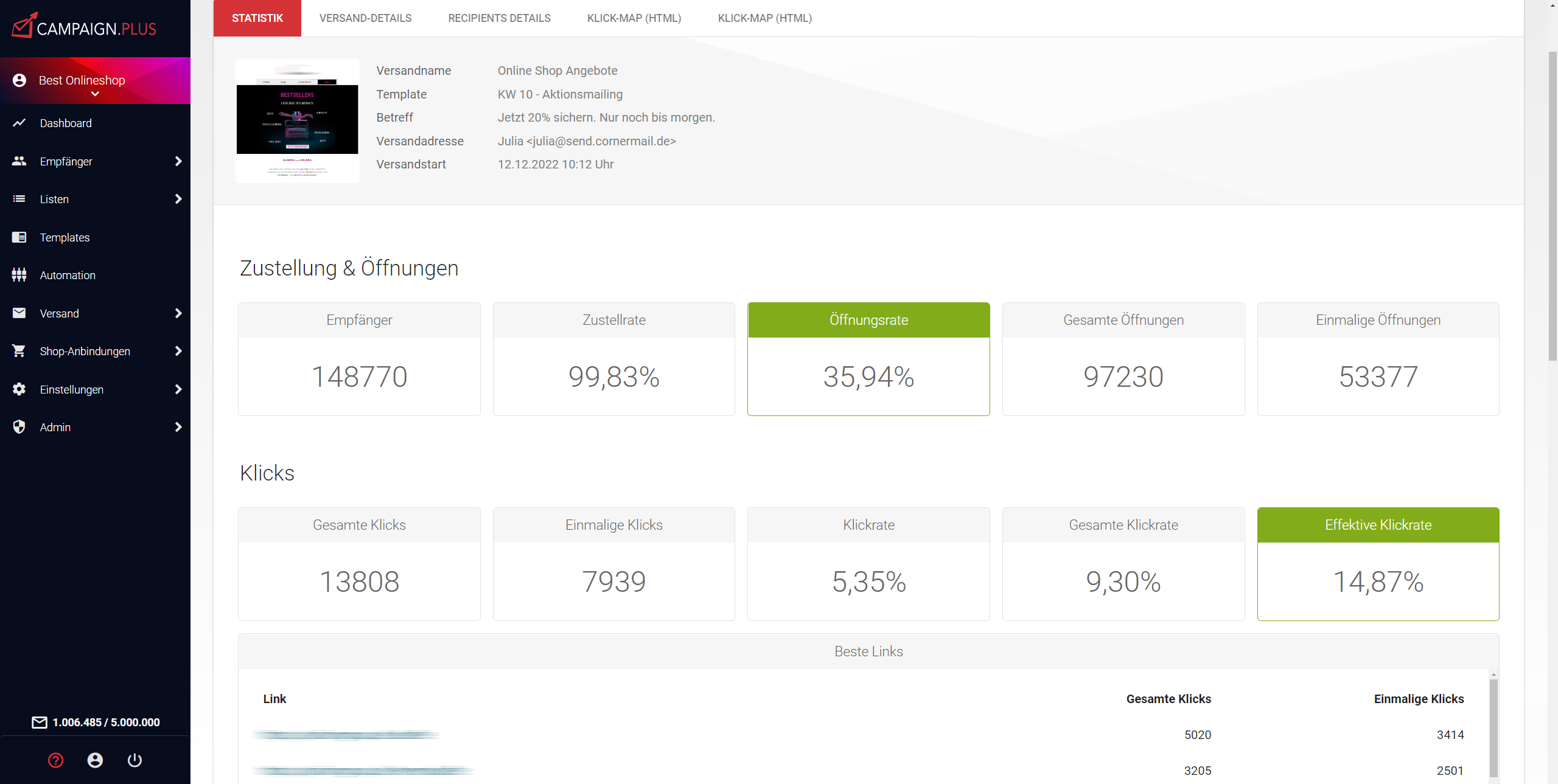This screenshot has height=784, width=1558.
Task: Expand the Shop-Anbindungen submenu arrow
Action: click(x=178, y=351)
